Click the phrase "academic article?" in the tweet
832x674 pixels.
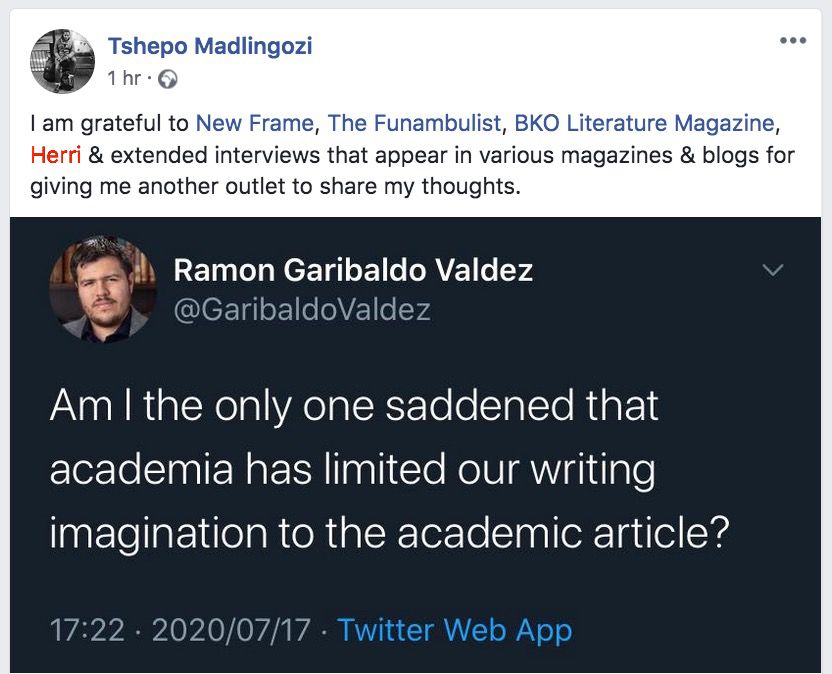click(x=559, y=531)
